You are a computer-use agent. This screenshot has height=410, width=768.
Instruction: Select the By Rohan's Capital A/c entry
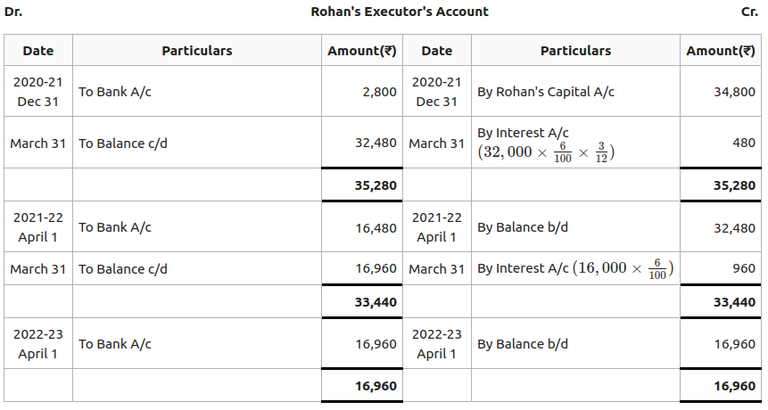point(546,92)
